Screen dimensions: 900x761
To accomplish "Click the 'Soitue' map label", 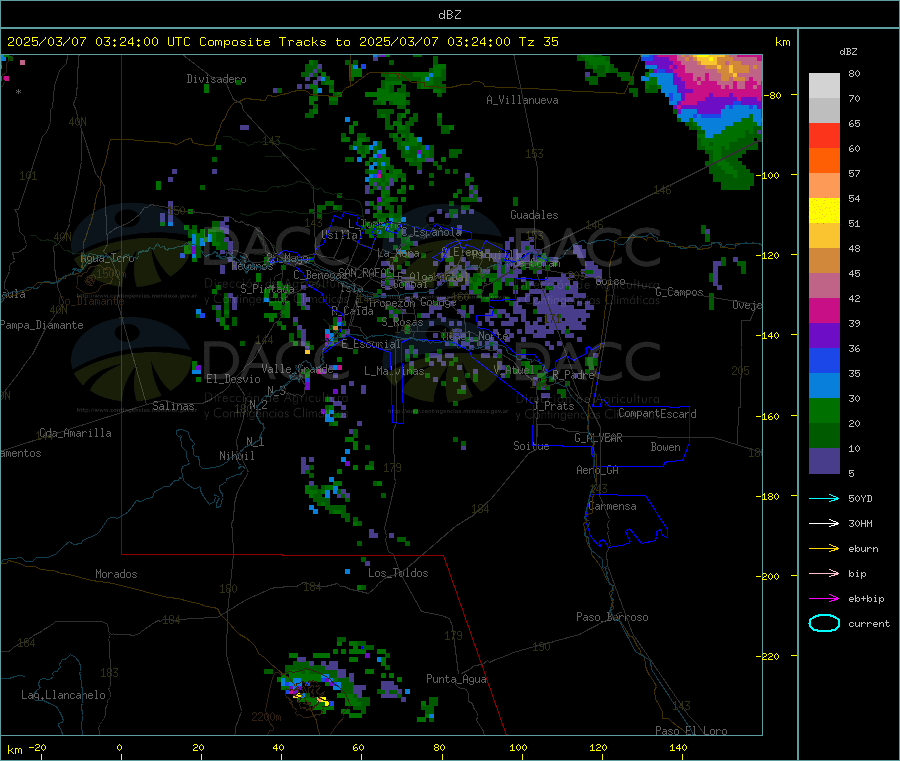I will (531, 446).
